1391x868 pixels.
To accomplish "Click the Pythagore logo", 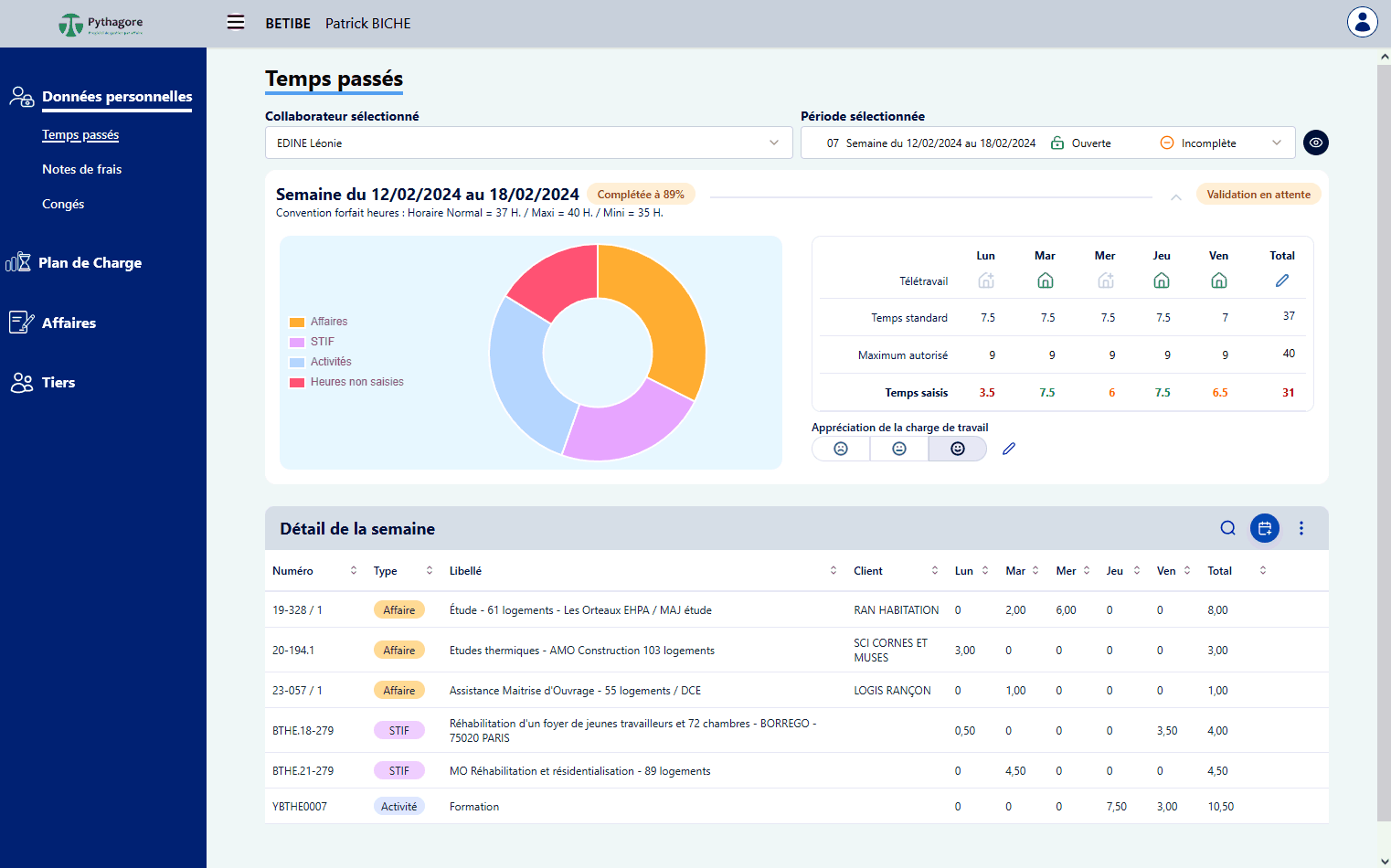I will pos(101,24).
